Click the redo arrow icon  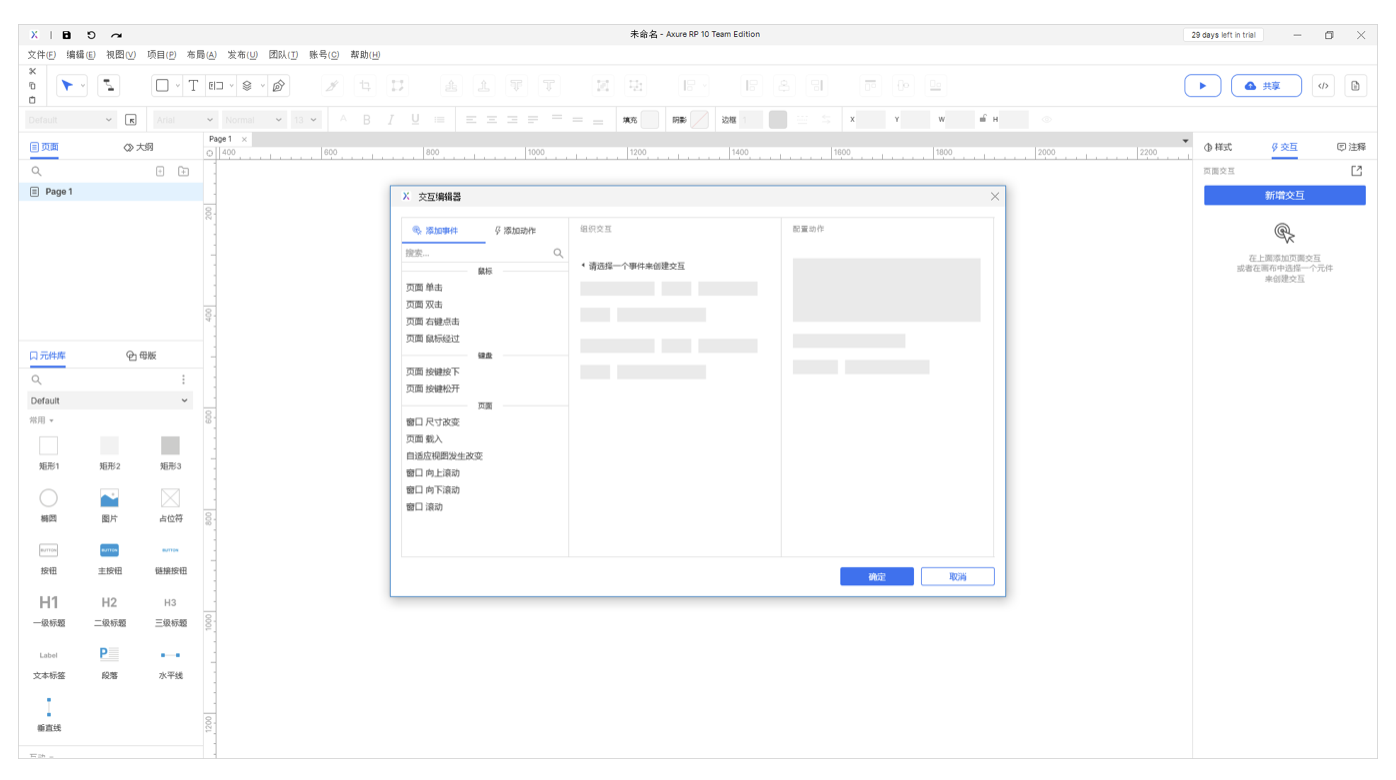pyautogui.click(x=117, y=35)
